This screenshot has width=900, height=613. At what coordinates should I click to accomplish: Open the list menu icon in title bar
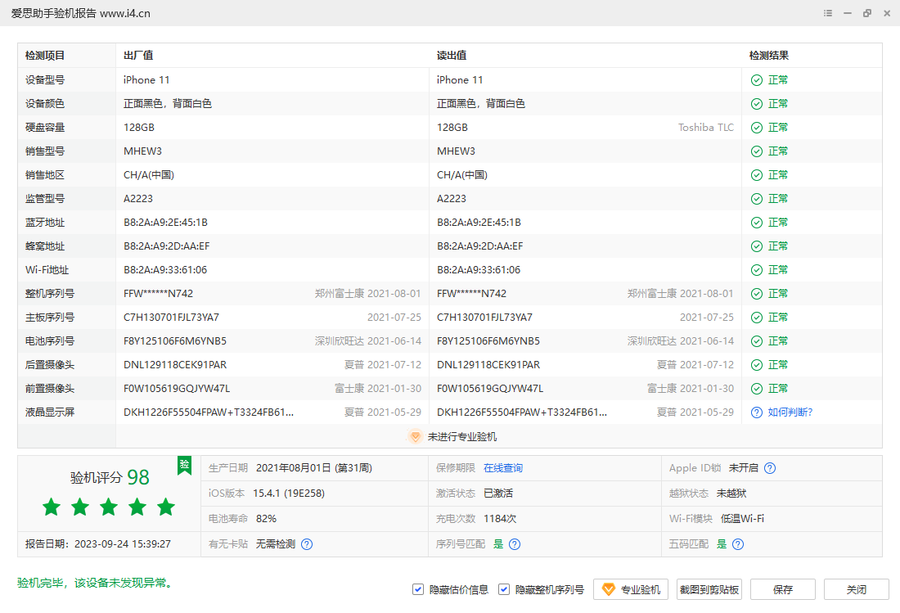coord(828,13)
